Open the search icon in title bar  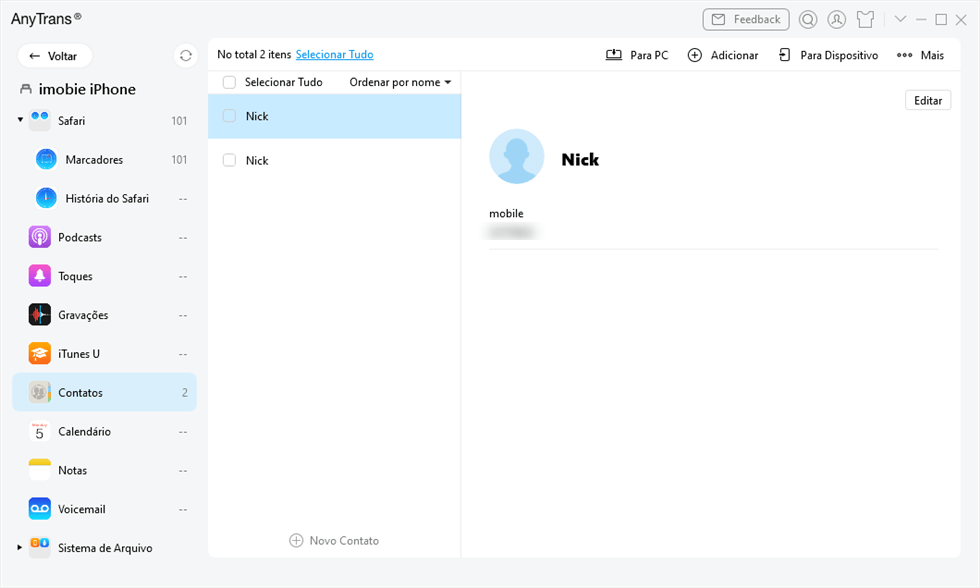808,19
